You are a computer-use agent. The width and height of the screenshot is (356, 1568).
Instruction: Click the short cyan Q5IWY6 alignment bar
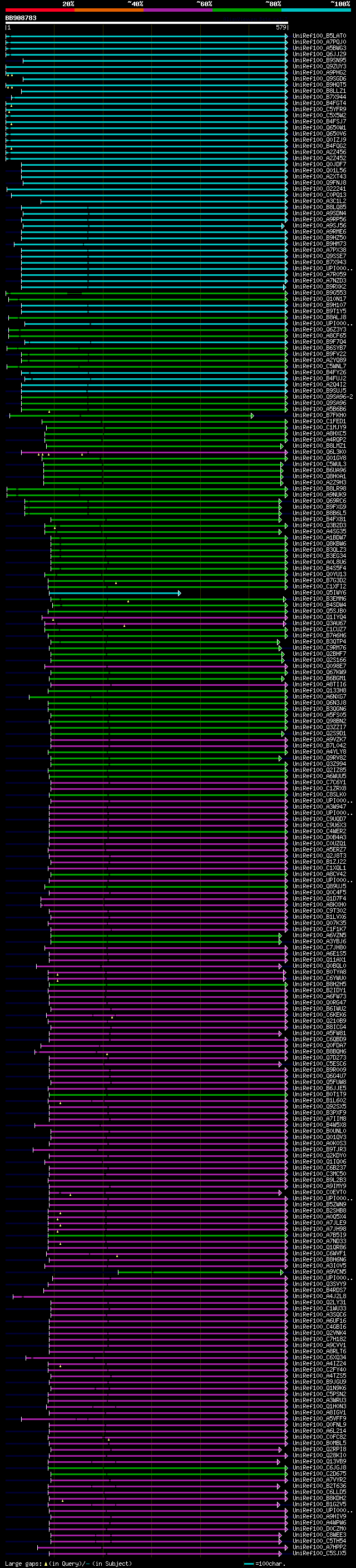pyautogui.click(x=115, y=593)
